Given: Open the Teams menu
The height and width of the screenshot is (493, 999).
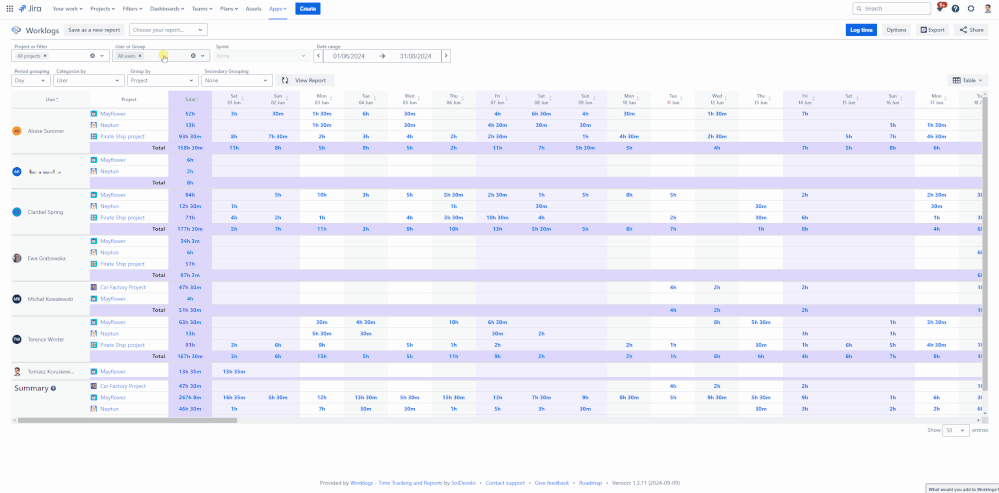Looking at the screenshot, I should (203, 9).
